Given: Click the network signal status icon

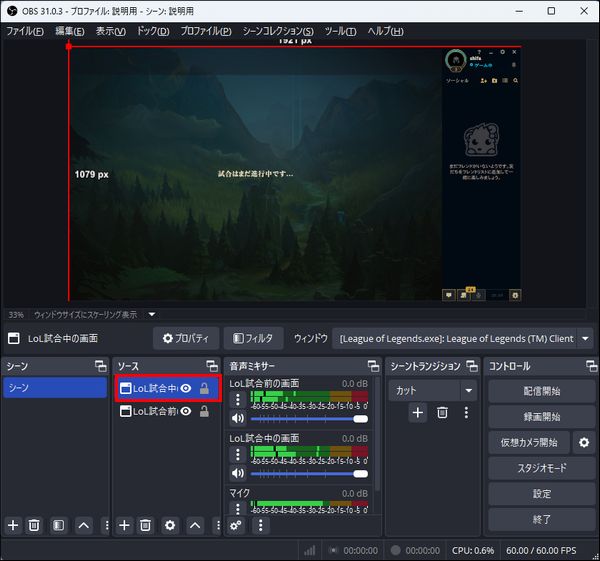Looking at the screenshot, I should [x=310, y=550].
